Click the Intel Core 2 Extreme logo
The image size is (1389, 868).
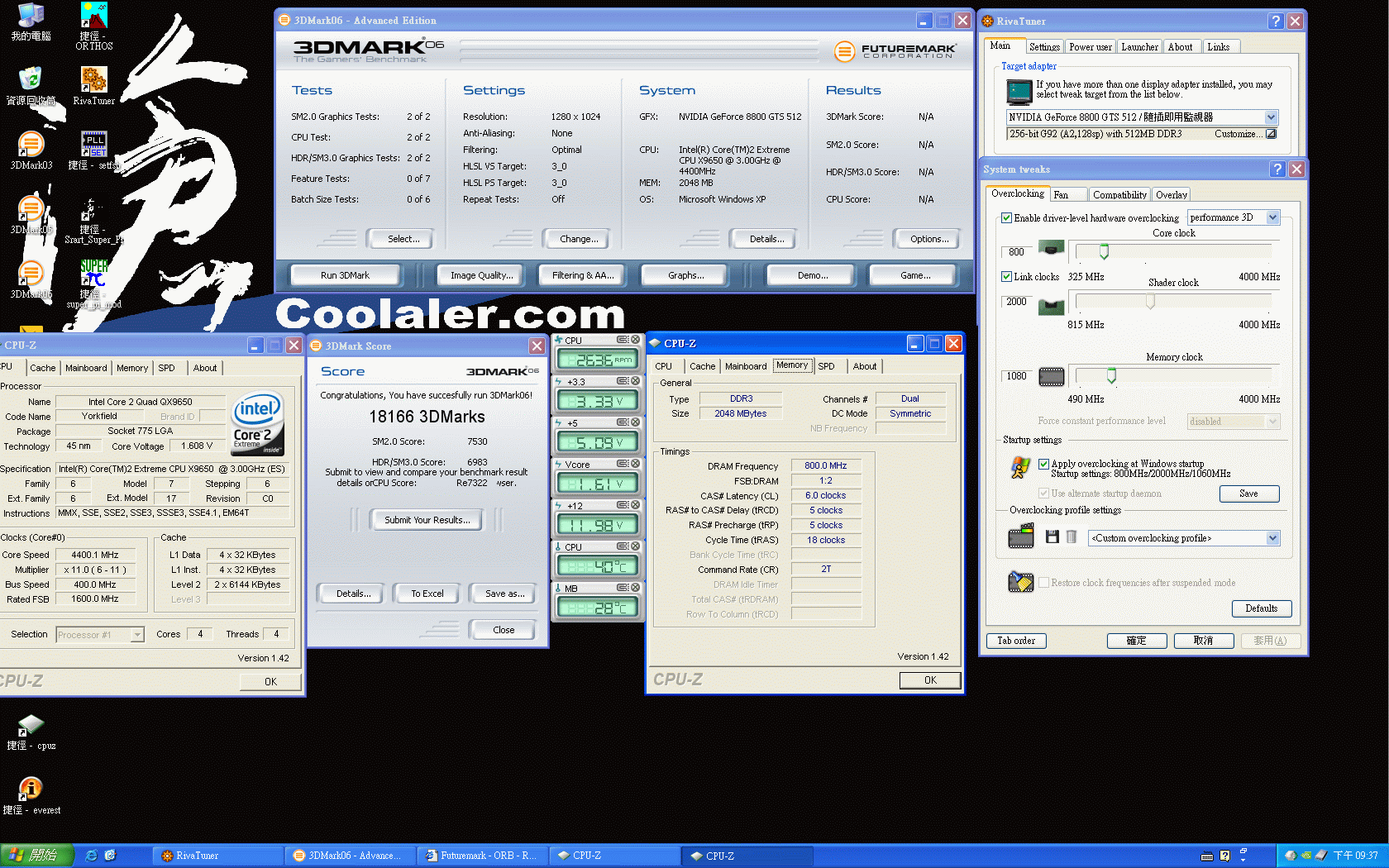258,423
